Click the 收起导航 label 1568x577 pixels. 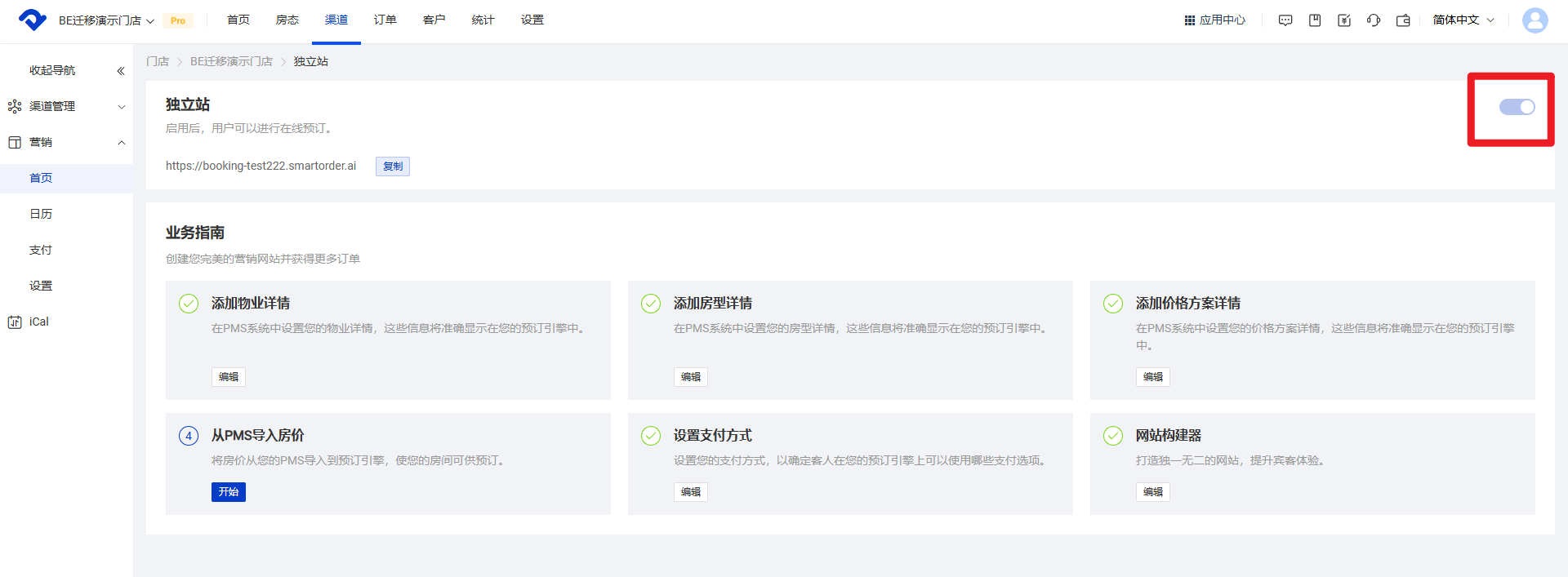tap(52, 70)
